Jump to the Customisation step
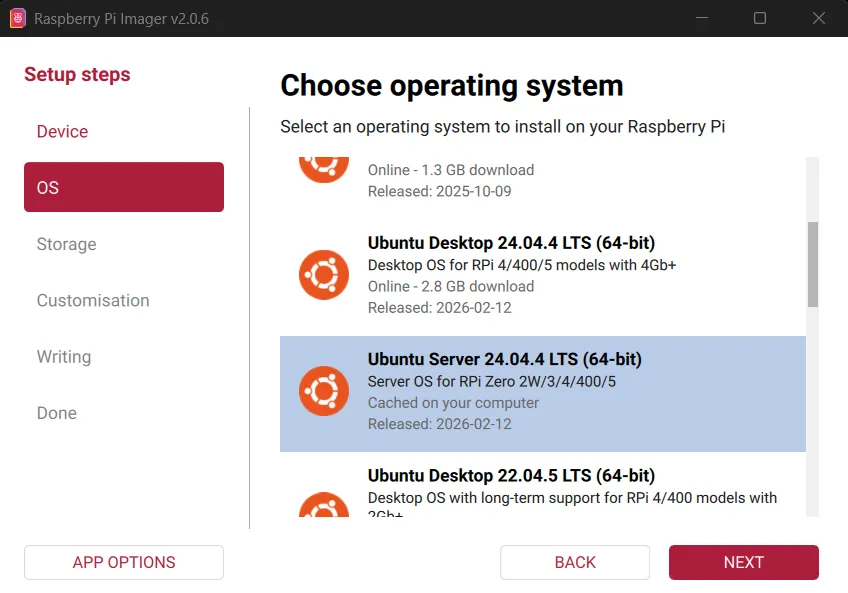The width and height of the screenshot is (848, 593). [x=93, y=300]
